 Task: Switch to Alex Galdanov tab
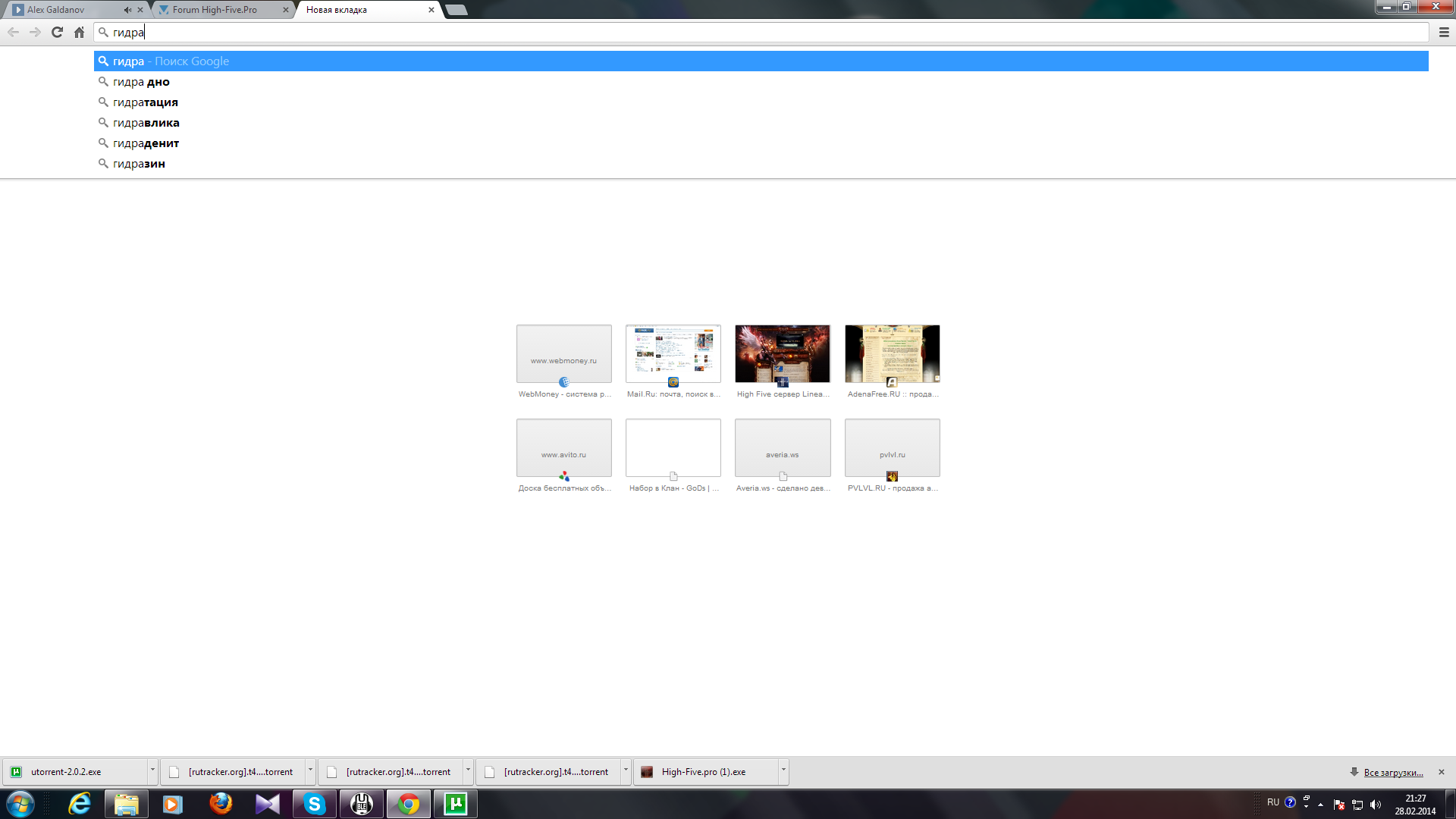point(55,10)
